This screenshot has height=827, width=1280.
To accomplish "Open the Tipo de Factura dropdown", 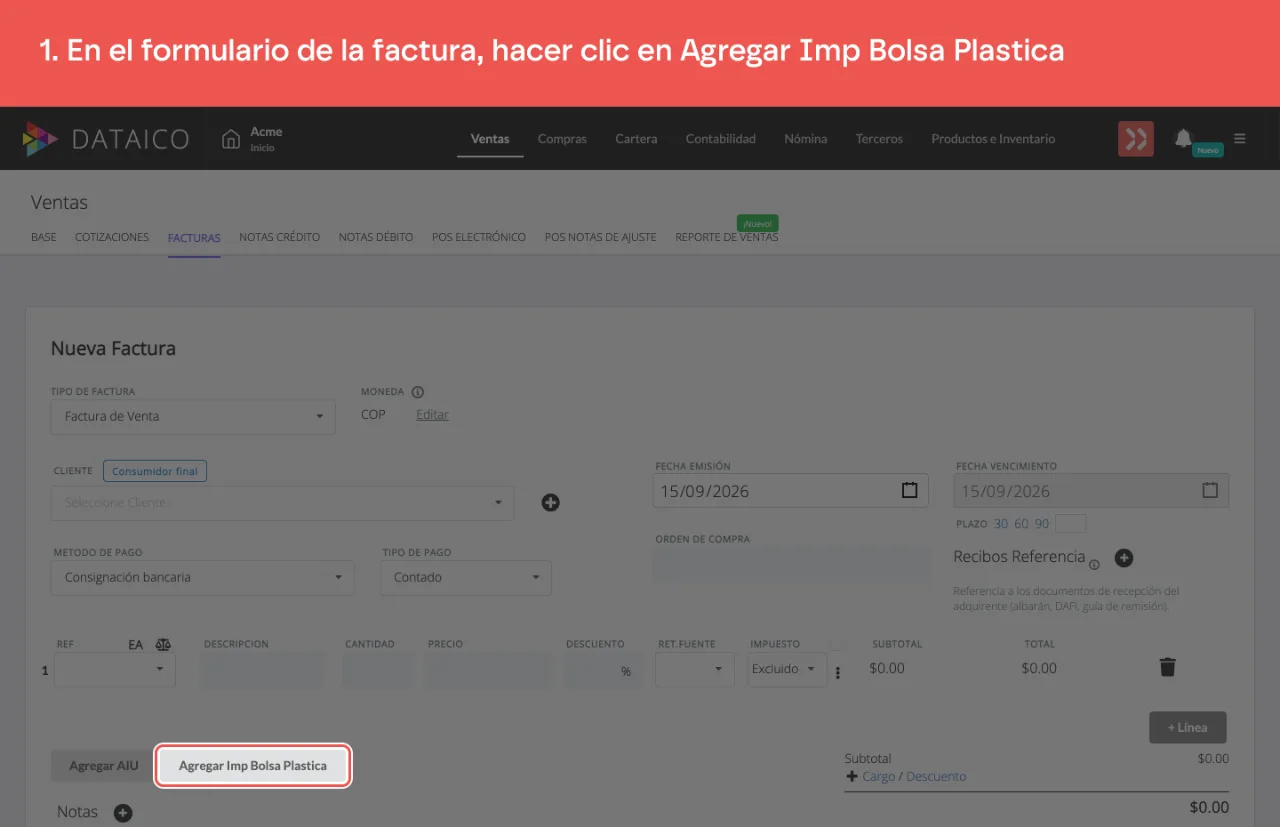I will (193, 416).
